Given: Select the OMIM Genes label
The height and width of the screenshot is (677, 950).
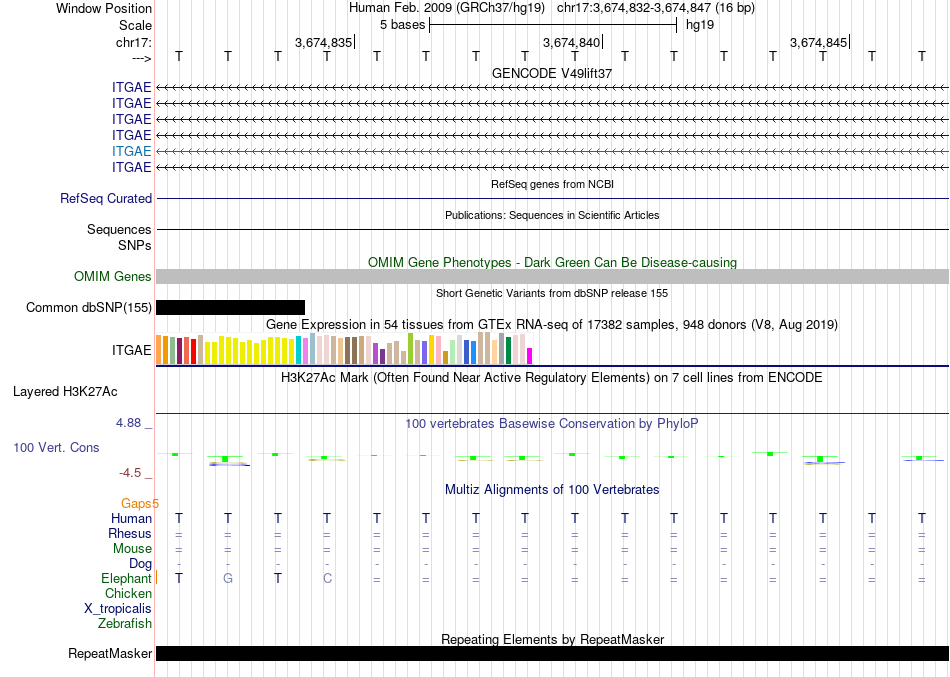Looking at the screenshot, I should click(113, 276).
